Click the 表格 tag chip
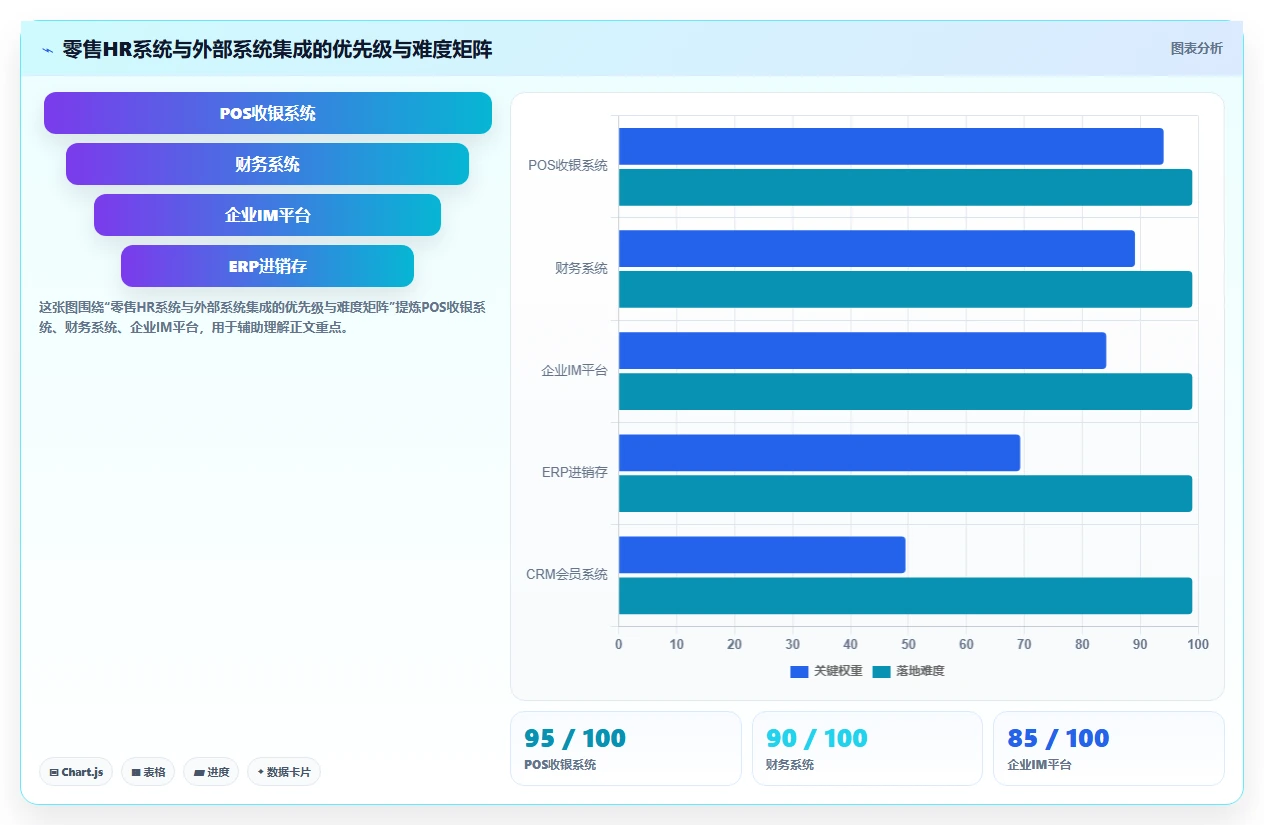 point(148,772)
